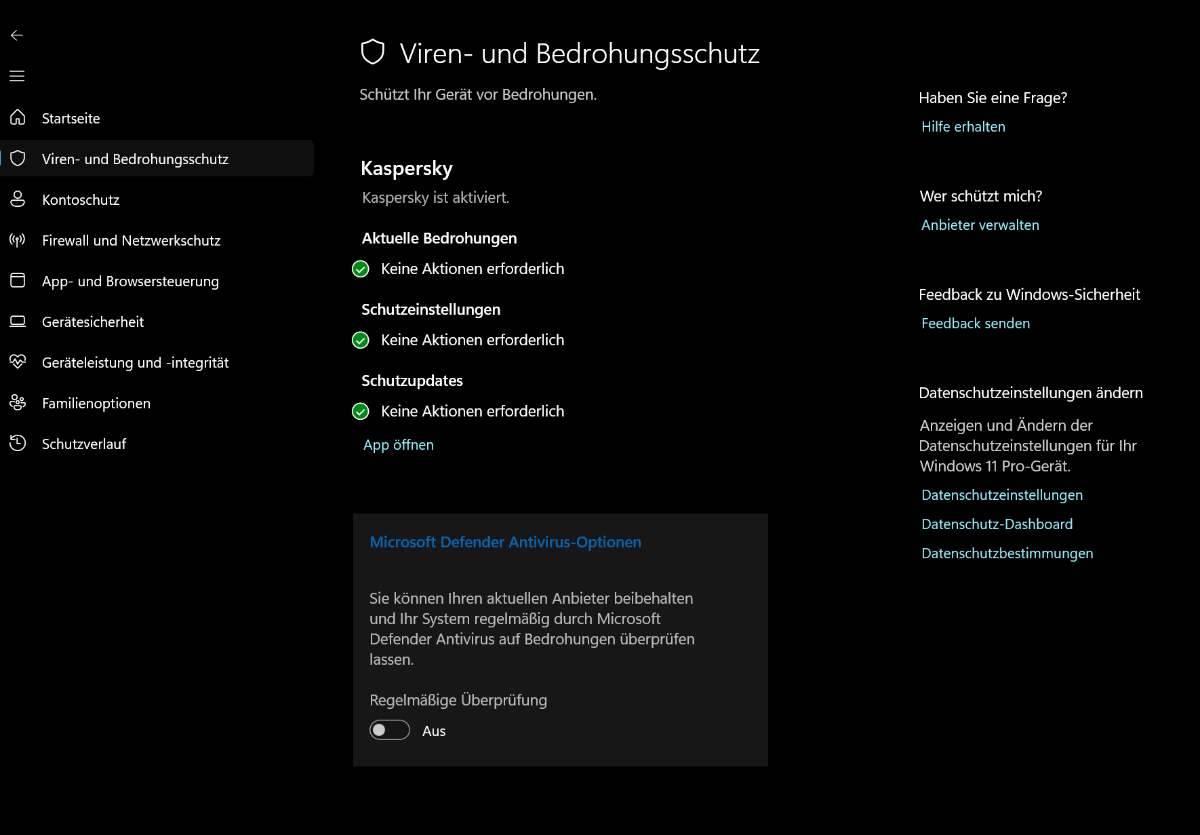Enable the Regelmäßige Überprüfung toggle
1200x835 pixels.
(x=390, y=731)
